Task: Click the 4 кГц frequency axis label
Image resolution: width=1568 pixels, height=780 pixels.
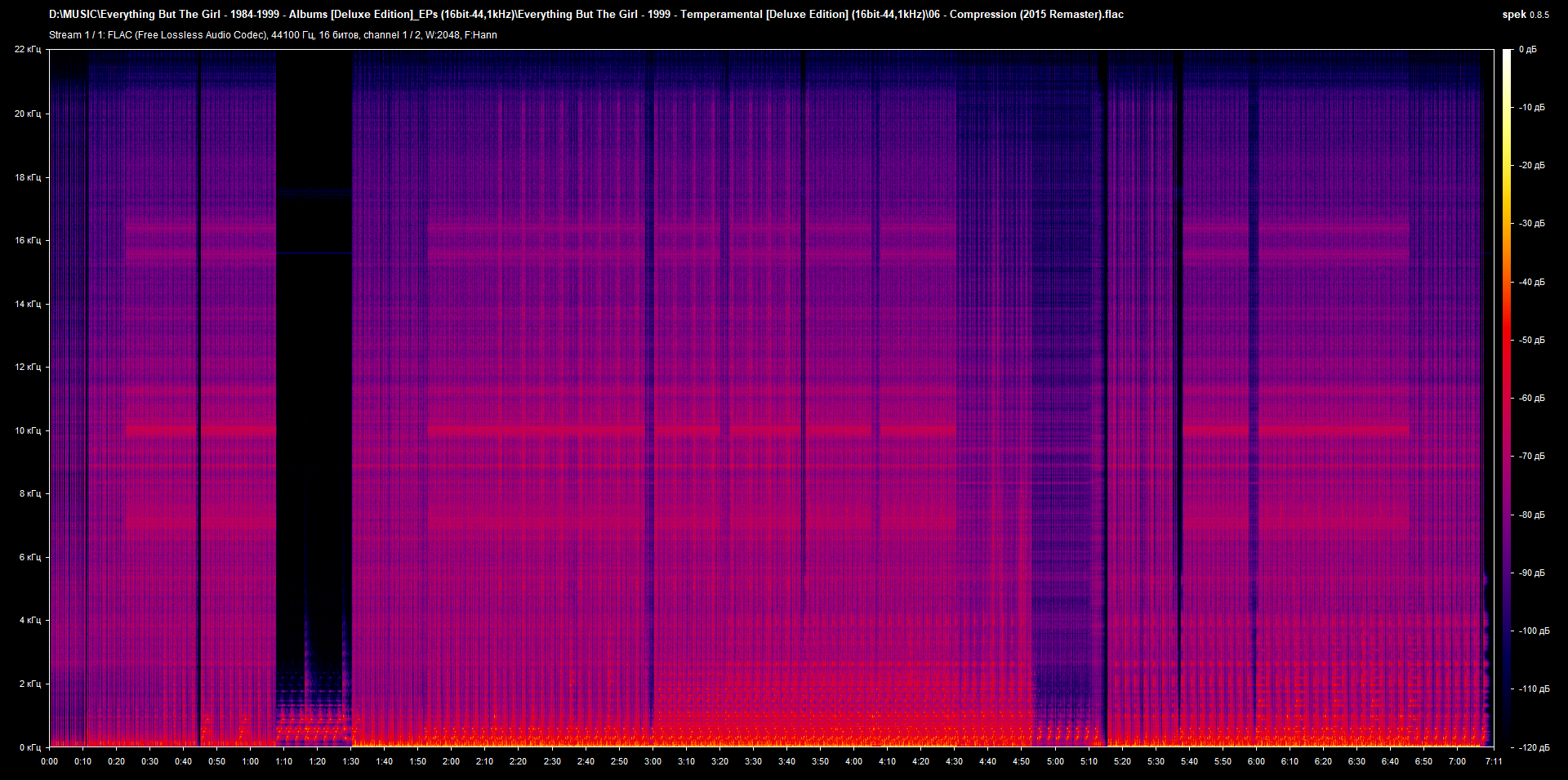Action: pyautogui.click(x=30, y=620)
